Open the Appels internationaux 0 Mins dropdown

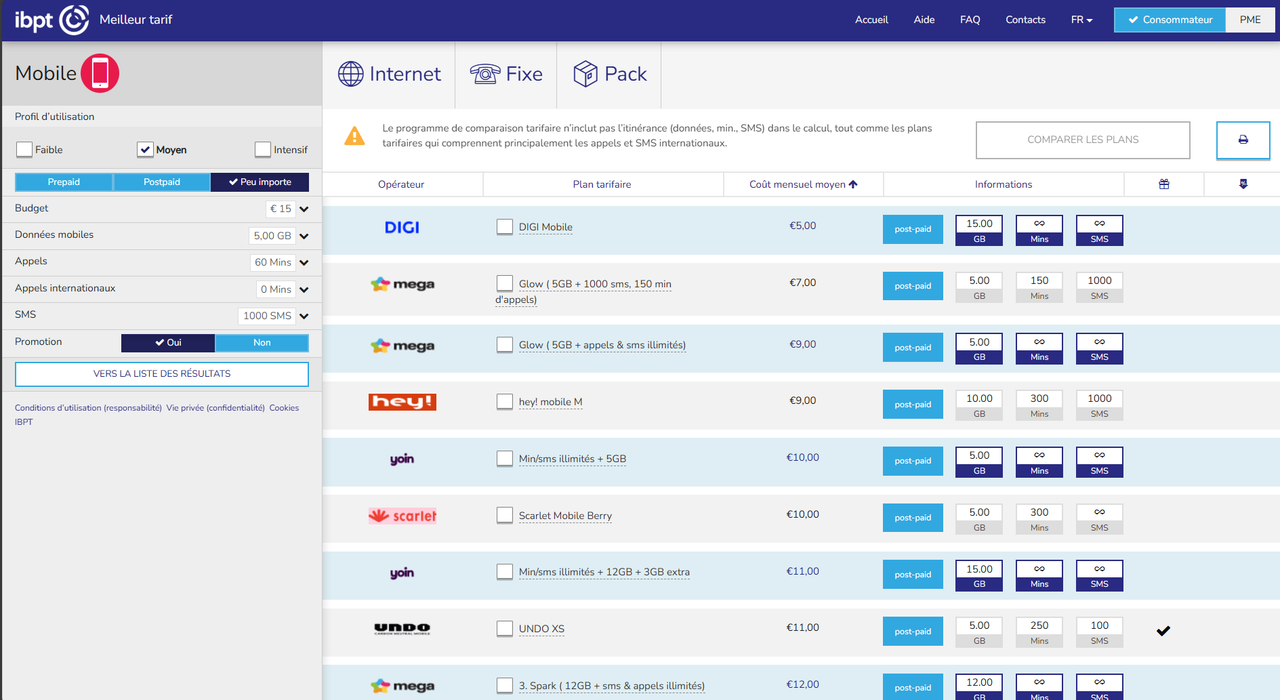[283, 289]
